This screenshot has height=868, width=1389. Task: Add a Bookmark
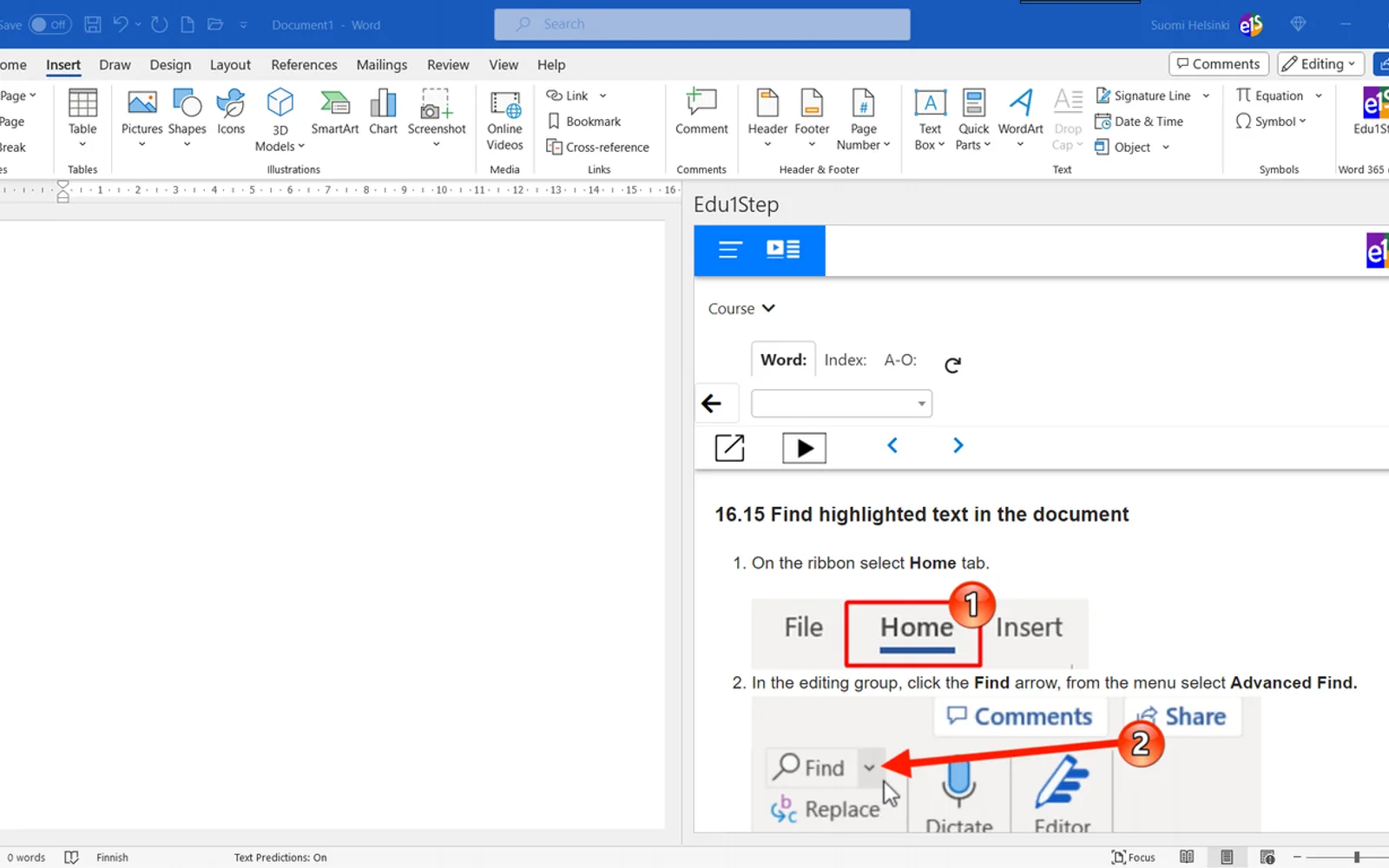(584, 122)
